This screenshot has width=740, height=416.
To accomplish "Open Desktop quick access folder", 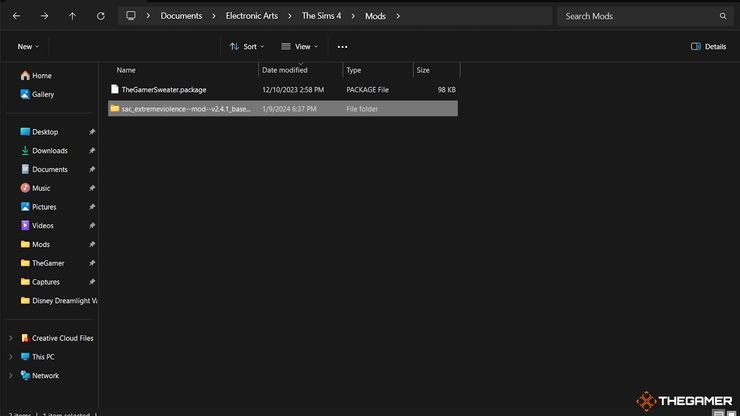I will coord(39,132).
